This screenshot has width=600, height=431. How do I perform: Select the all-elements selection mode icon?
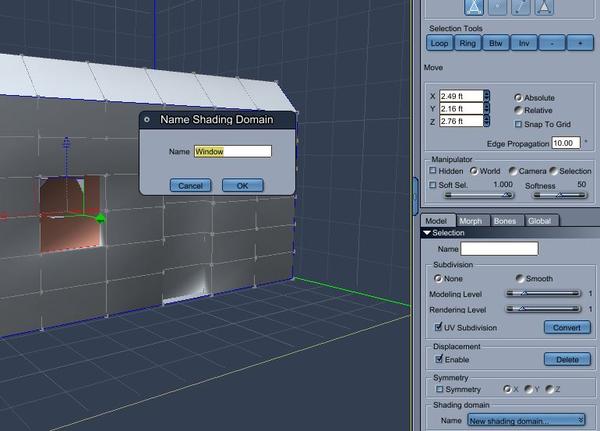point(474,7)
